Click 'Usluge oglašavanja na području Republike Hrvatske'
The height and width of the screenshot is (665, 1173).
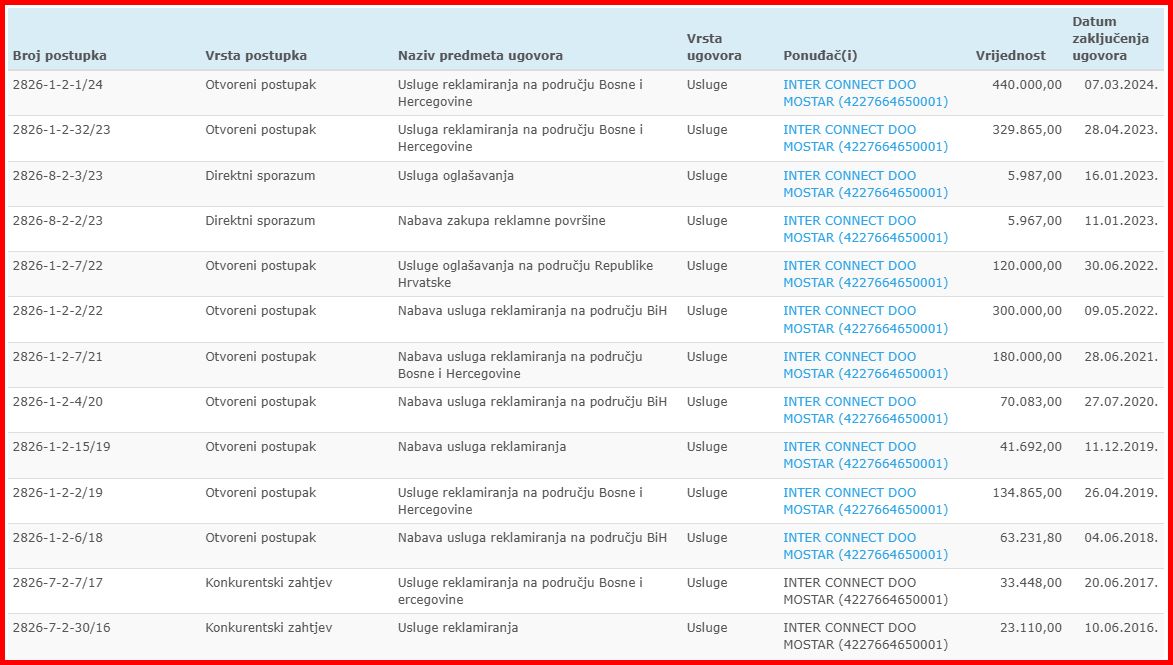(x=525, y=274)
